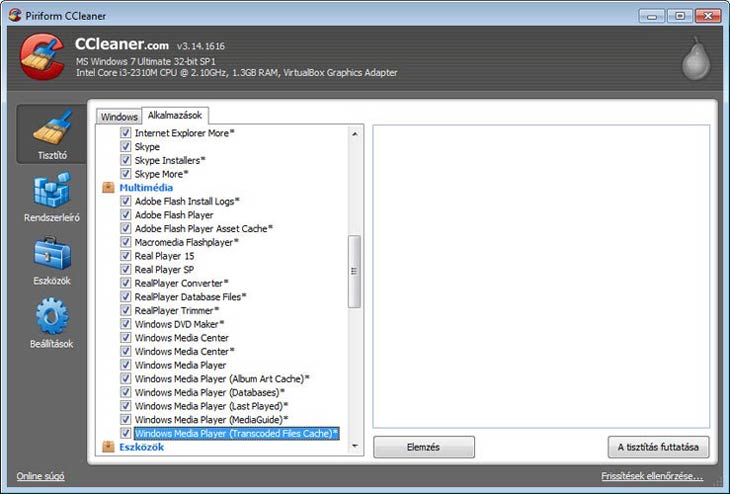The image size is (730, 494).
Task: Open the Beállítások gear icon
Action: tap(52, 316)
